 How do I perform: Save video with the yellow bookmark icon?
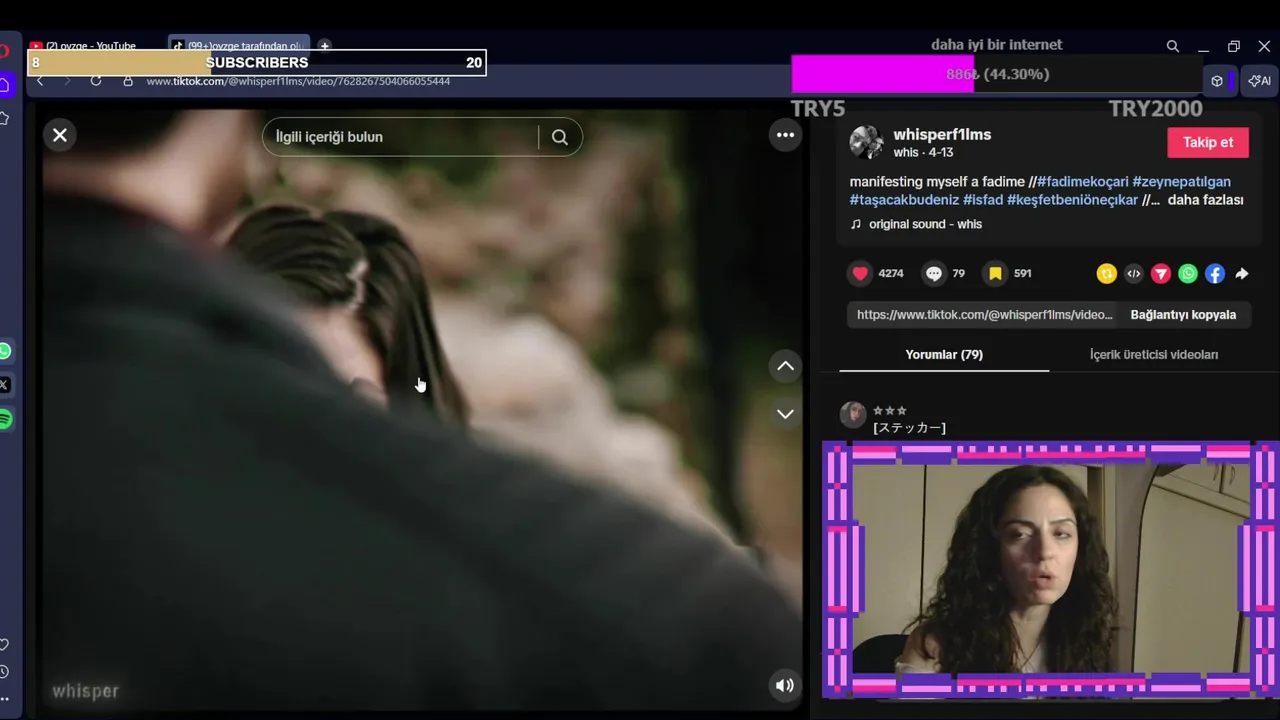point(995,273)
